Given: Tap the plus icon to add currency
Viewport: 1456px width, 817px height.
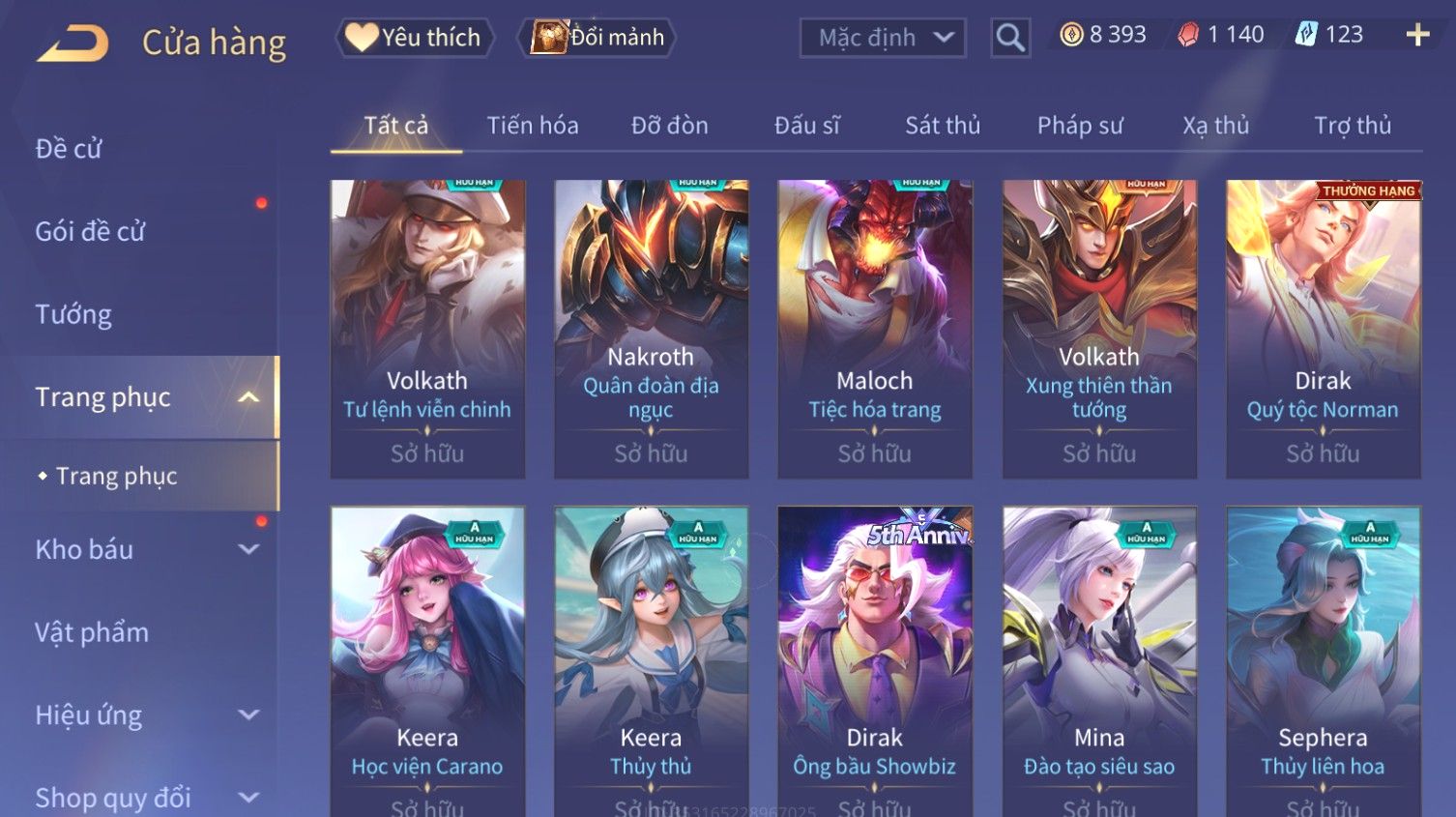Looking at the screenshot, I should click(1417, 35).
